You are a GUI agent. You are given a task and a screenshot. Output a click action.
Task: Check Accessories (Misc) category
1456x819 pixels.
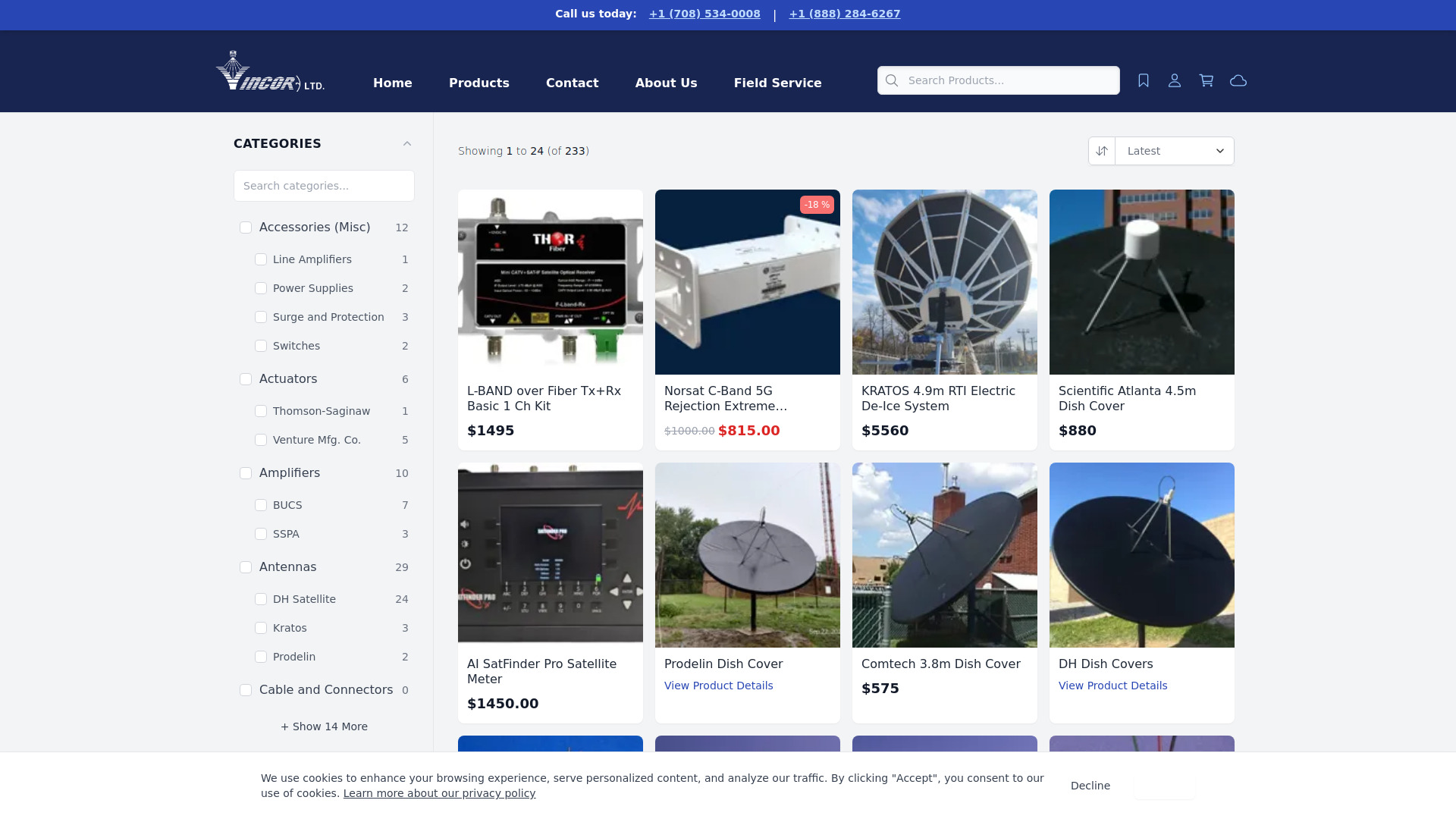246,227
